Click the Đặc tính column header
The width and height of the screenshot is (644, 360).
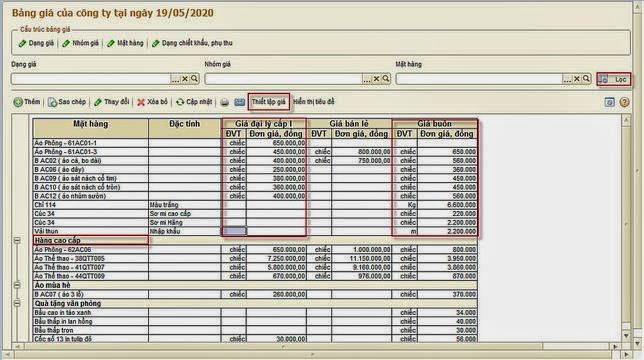pos(184,128)
